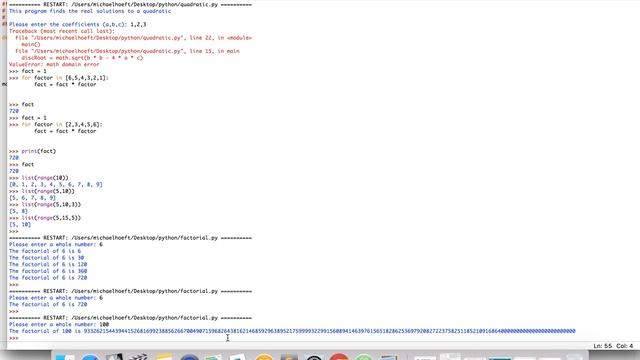This screenshot has width=640, height=360.
Task: Click the 'Ln: 55' status bar indicator
Action: (602, 346)
